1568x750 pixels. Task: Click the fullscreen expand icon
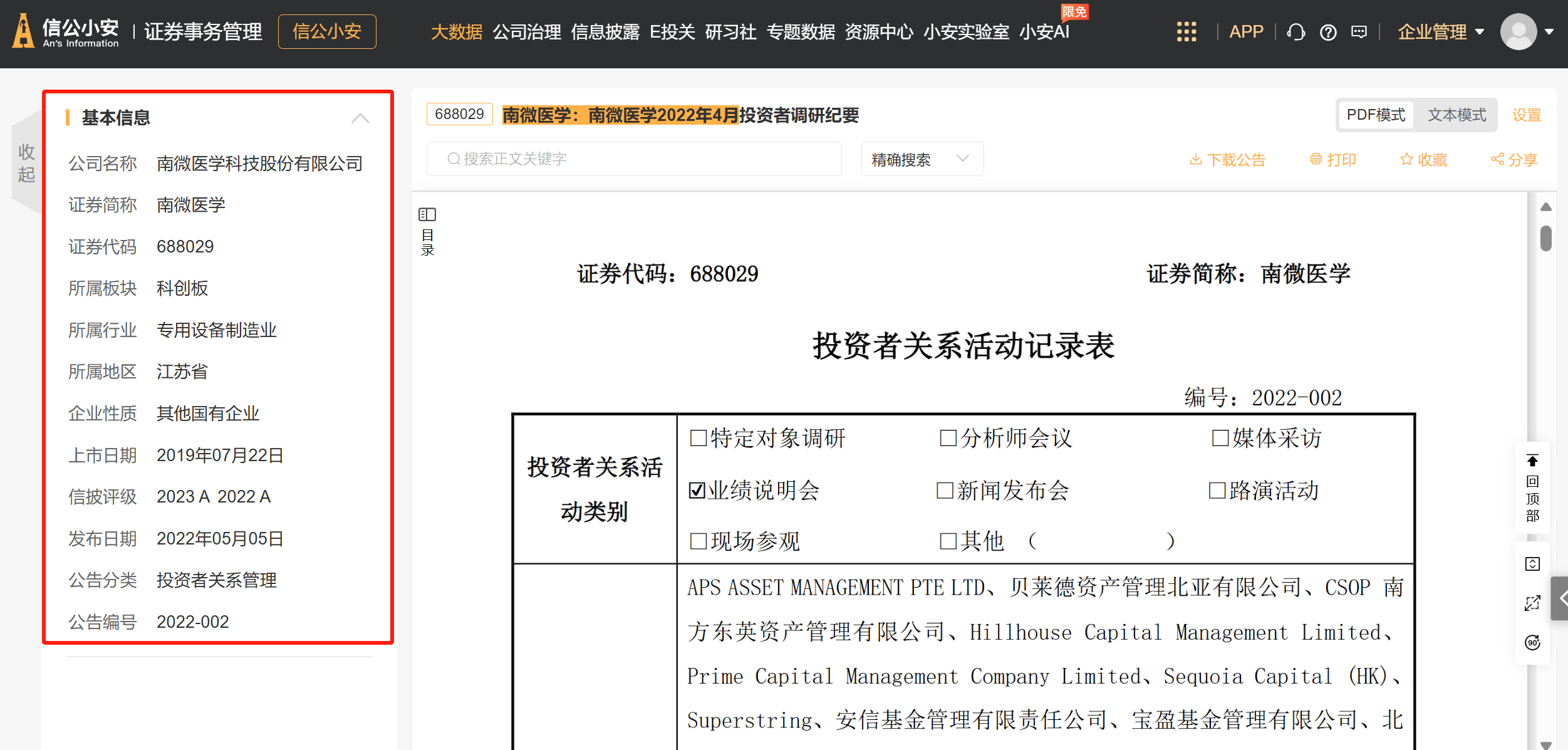1532,603
